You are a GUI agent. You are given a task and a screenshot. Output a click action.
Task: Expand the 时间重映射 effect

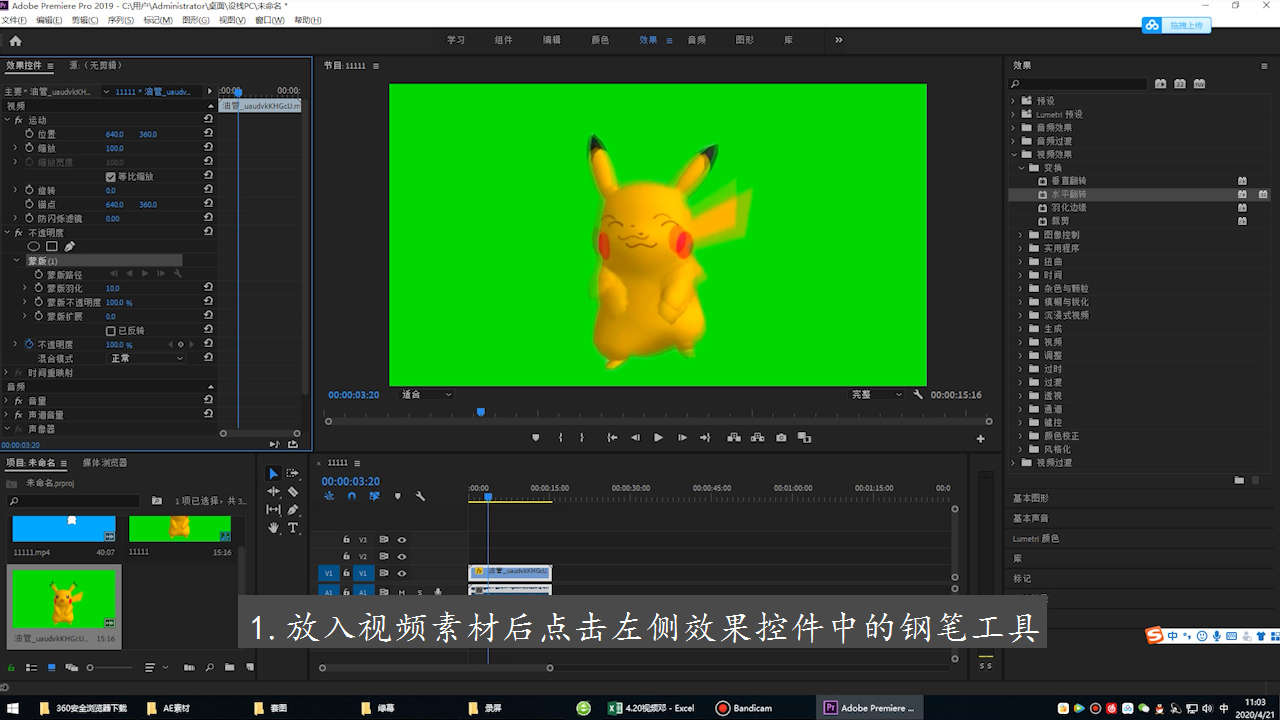[x=7, y=372]
